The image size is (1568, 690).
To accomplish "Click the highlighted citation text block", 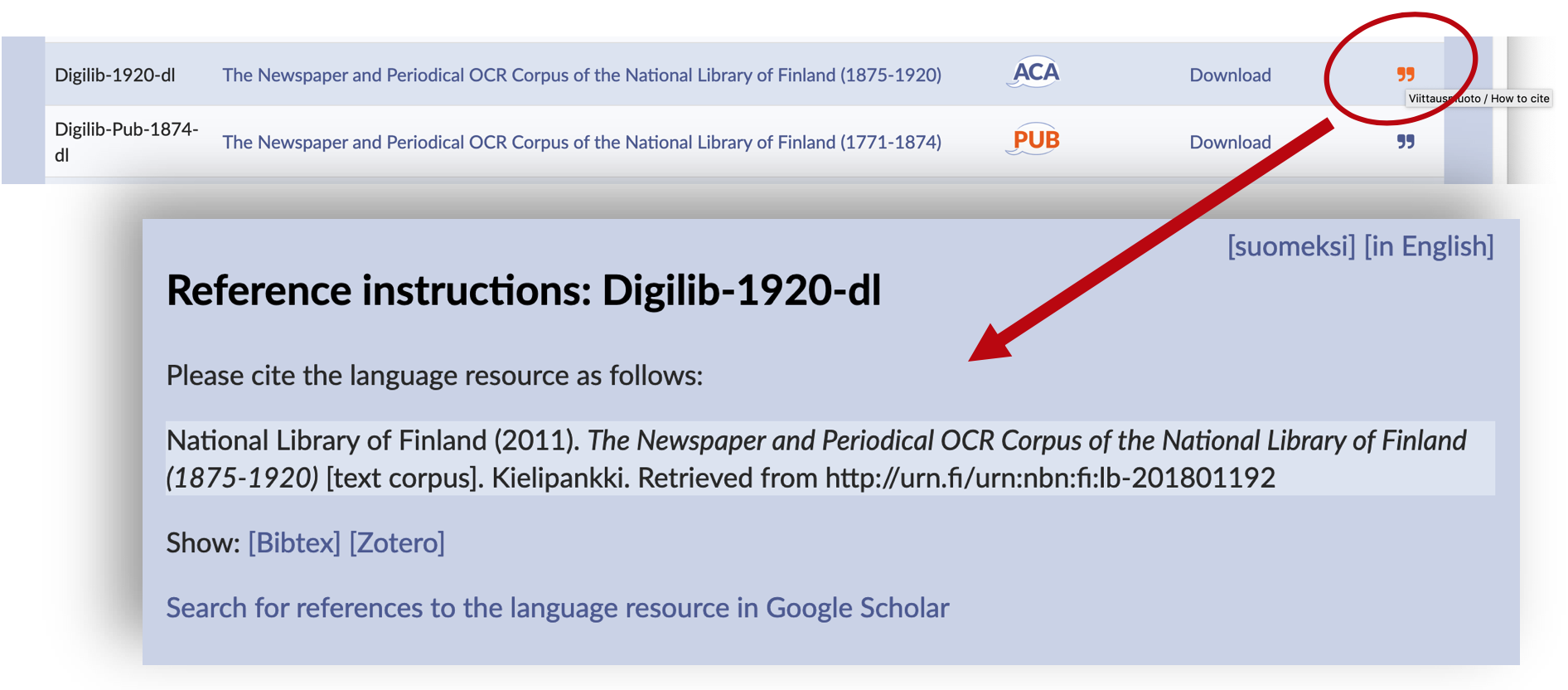I will (829, 459).
